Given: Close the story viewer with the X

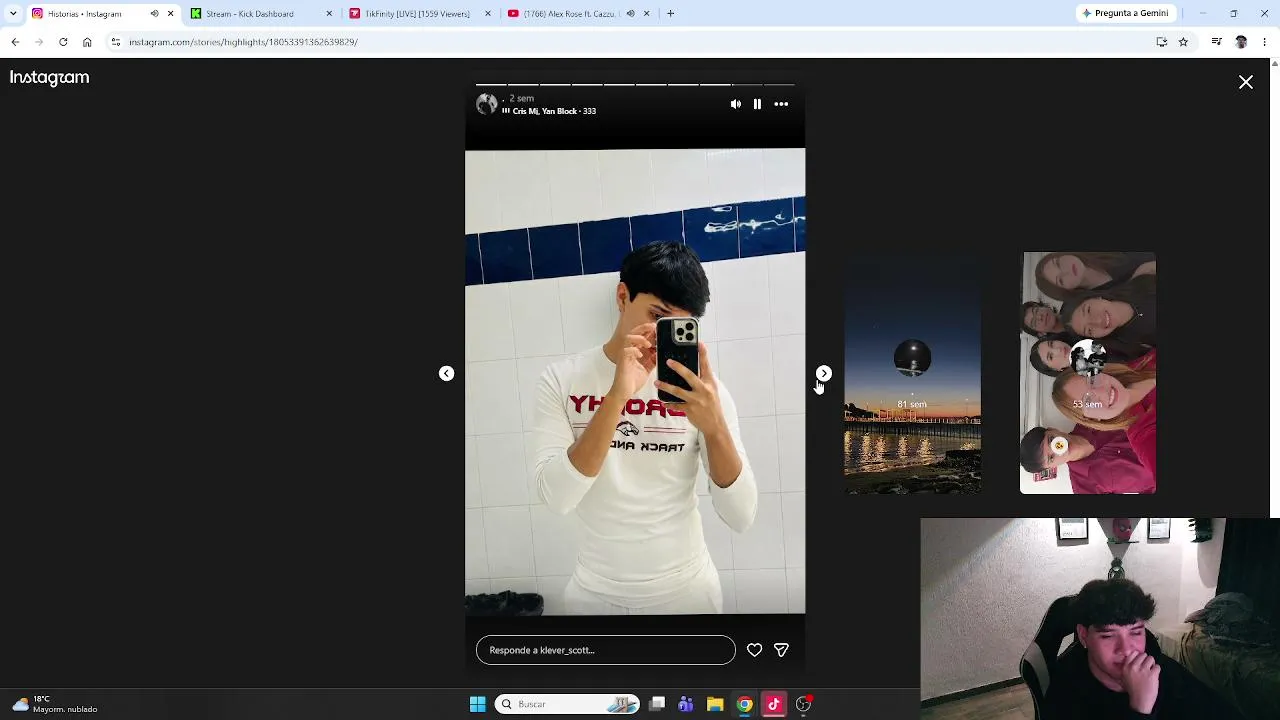Looking at the screenshot, I should (x=1246, y=82).
